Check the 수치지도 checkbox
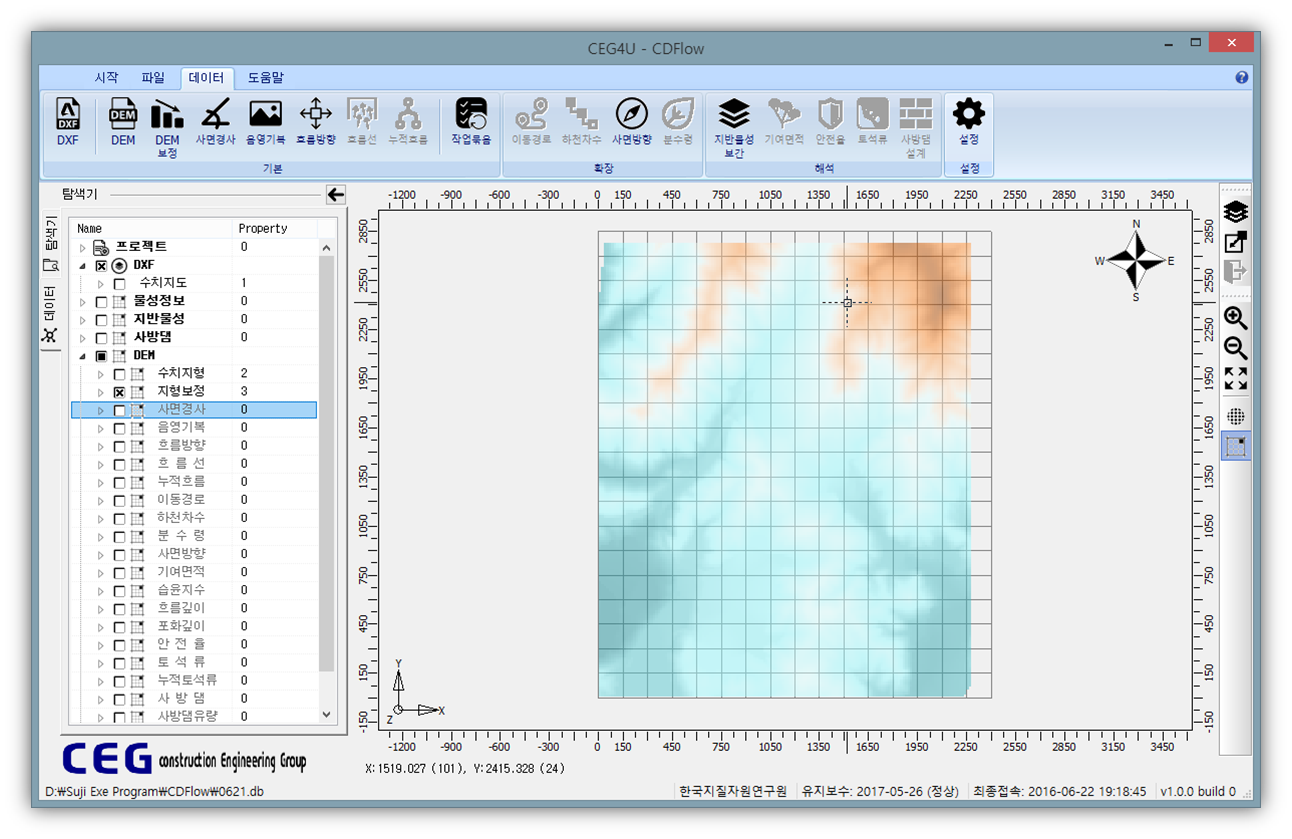1292x839 pixels. coord(120,283)
